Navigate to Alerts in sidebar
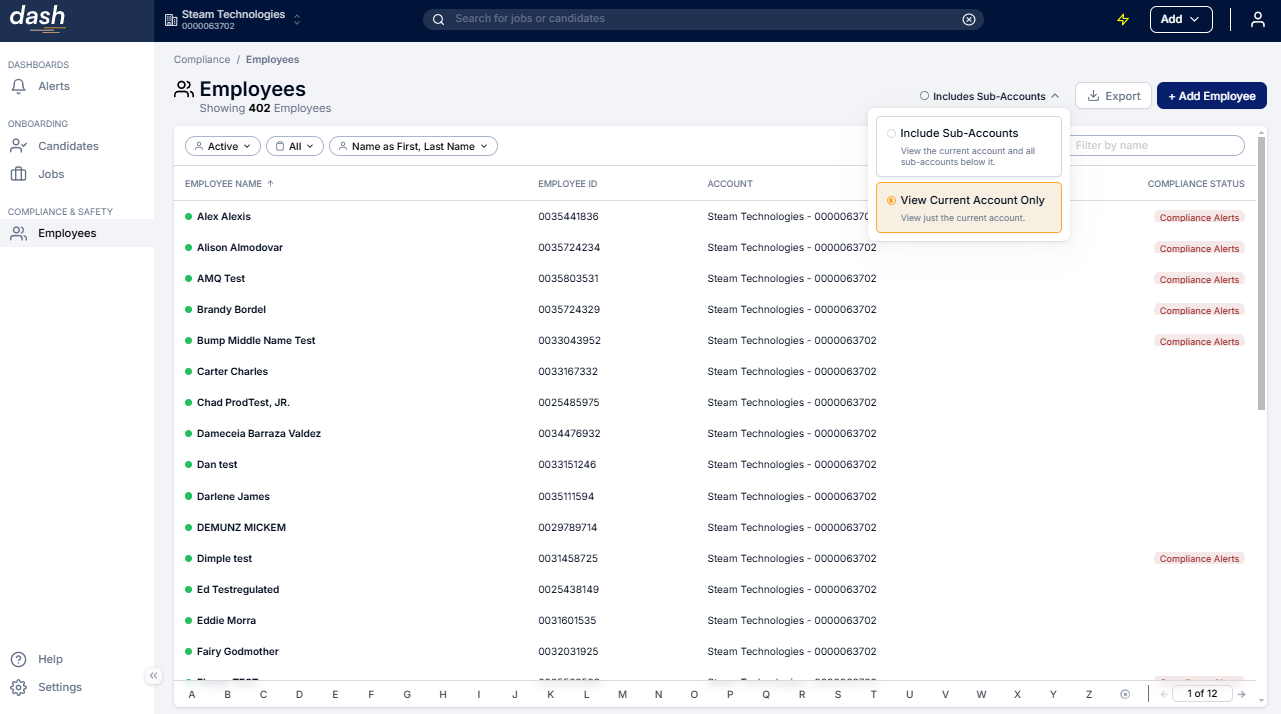The height and width of the screenshot is (714, 1281). click(x=54, y=86)
